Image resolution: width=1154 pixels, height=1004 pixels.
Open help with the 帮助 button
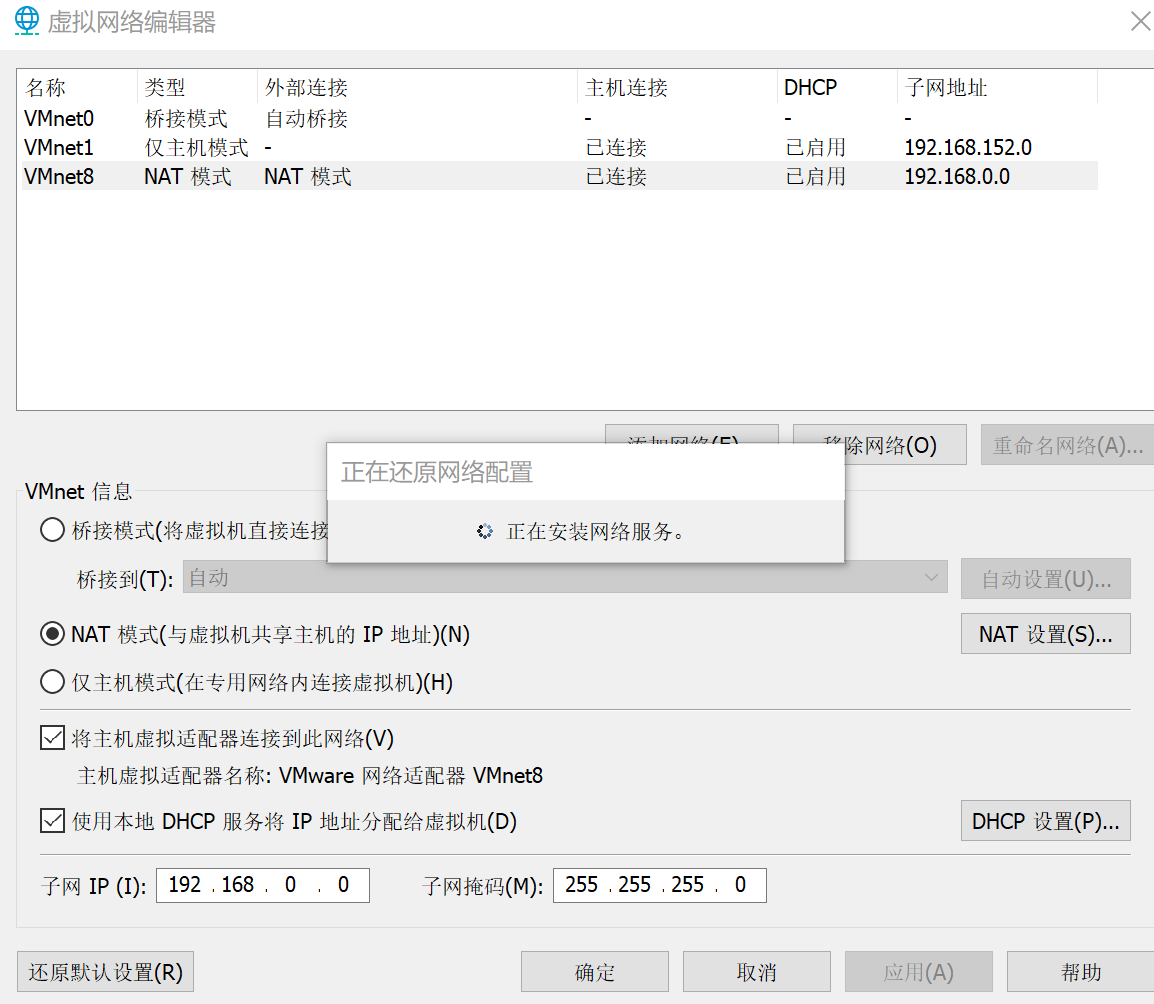click(x=1080, y=972)
